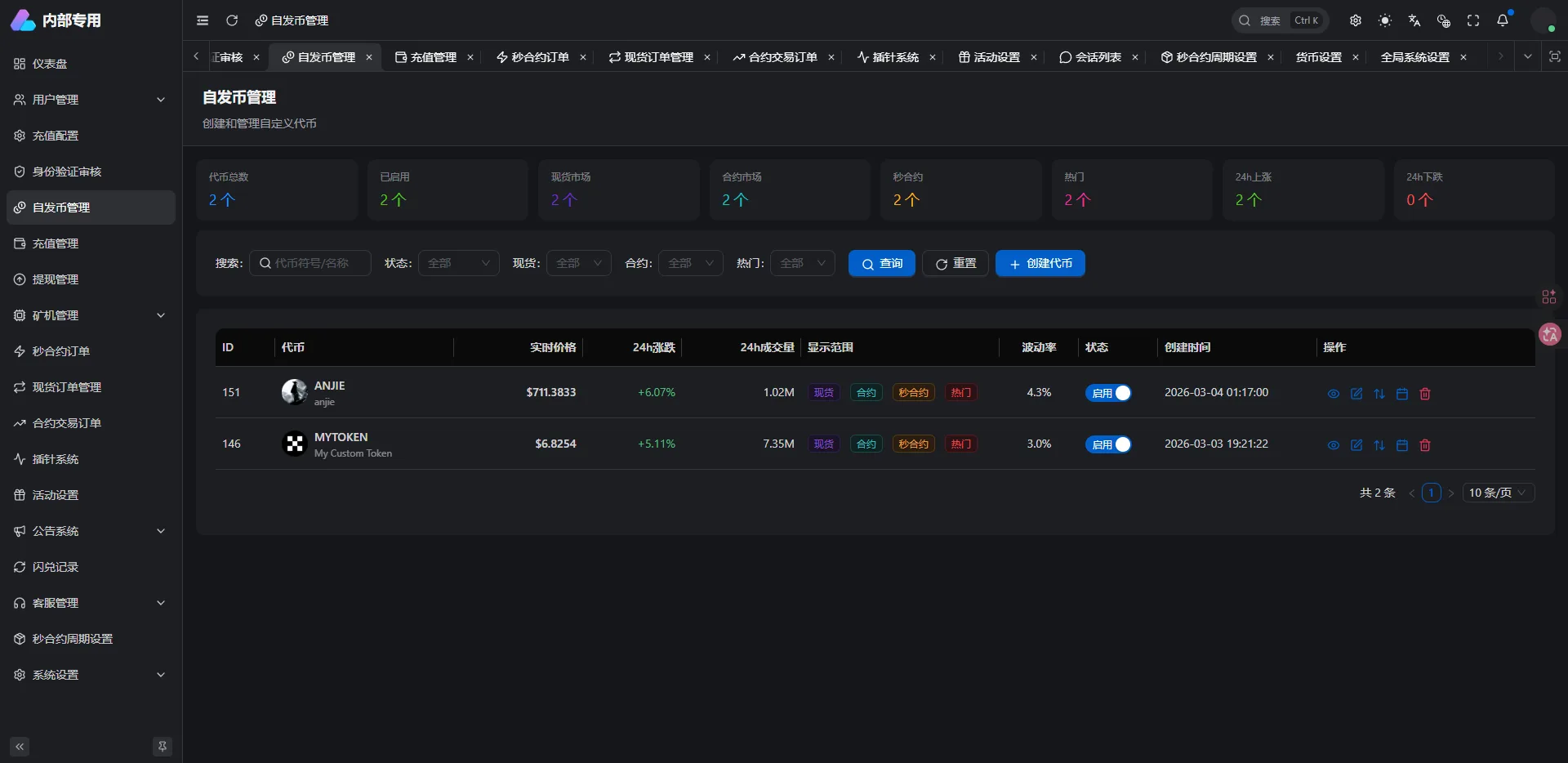1568x763 pixels.
Task: Click the refresh icon in top bar
Action: (x=232, y=20)
